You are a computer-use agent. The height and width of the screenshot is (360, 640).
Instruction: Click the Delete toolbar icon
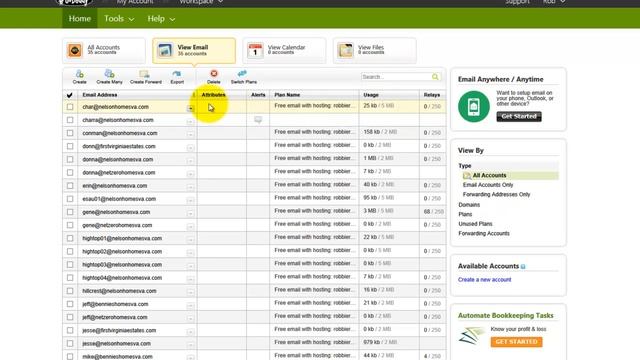tap(213, 73)
